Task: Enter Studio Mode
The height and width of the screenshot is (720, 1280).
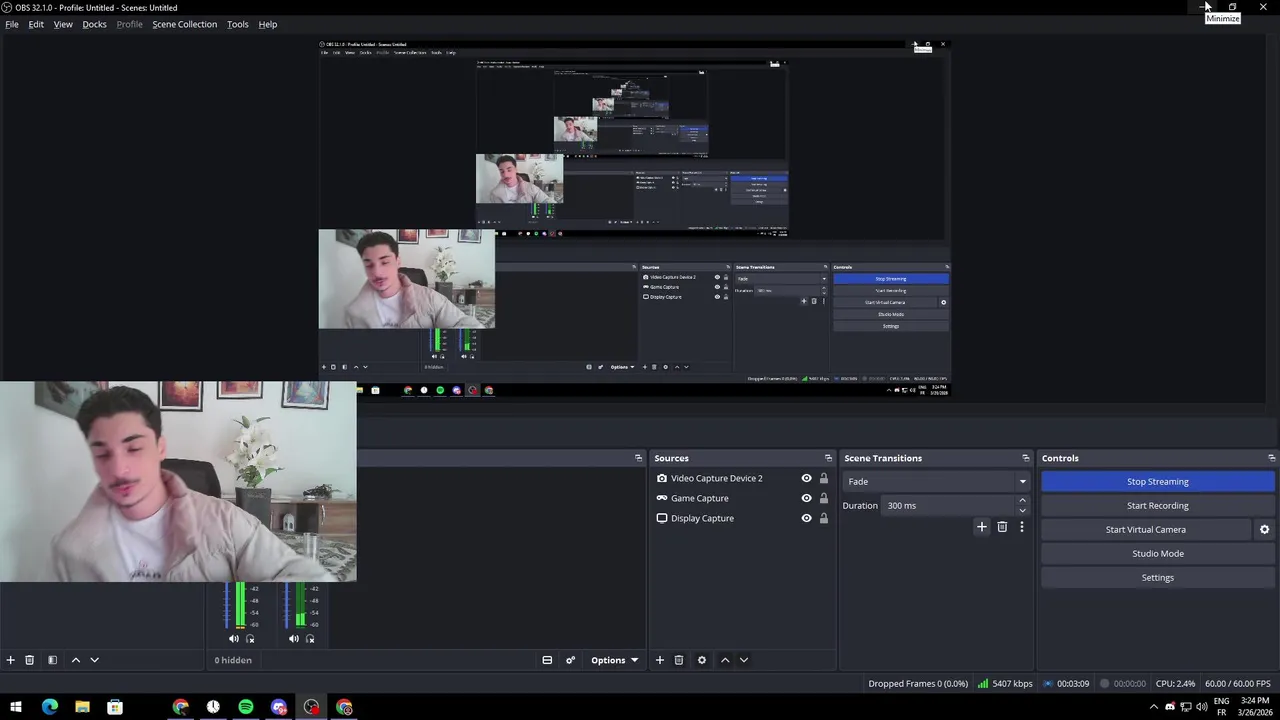Action: click(1158, 554)
